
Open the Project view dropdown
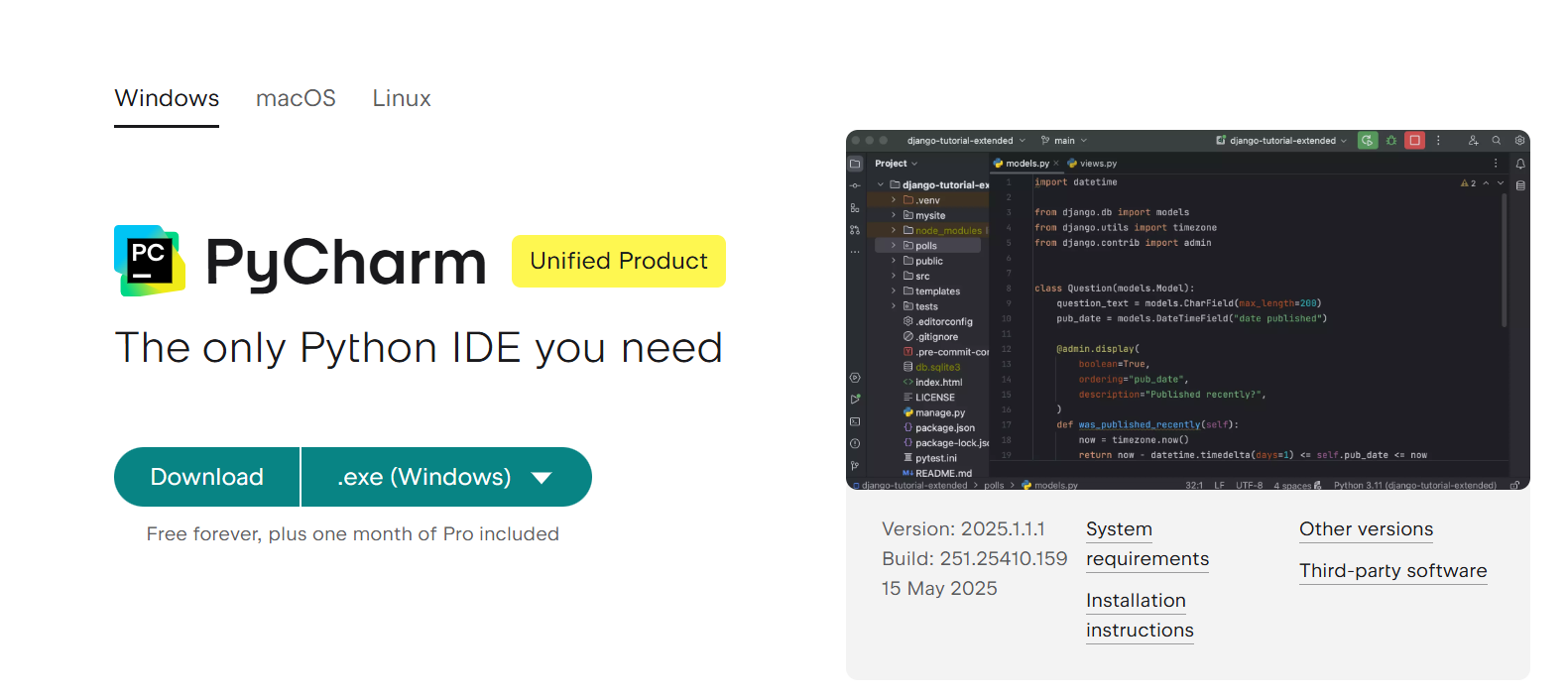pyautogui.click(x=897, y=164)
